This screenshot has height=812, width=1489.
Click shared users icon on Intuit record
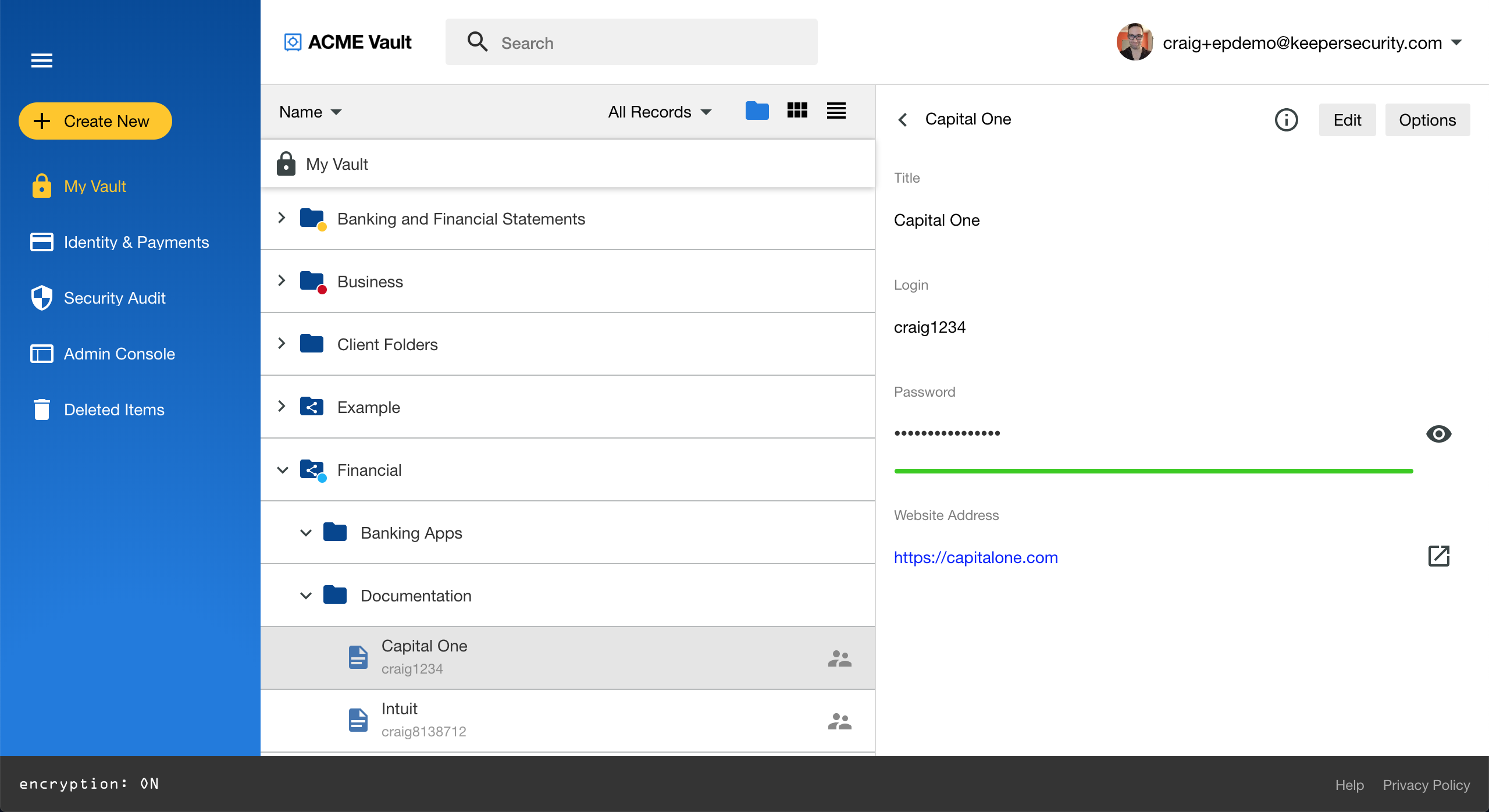pos(839,721)
